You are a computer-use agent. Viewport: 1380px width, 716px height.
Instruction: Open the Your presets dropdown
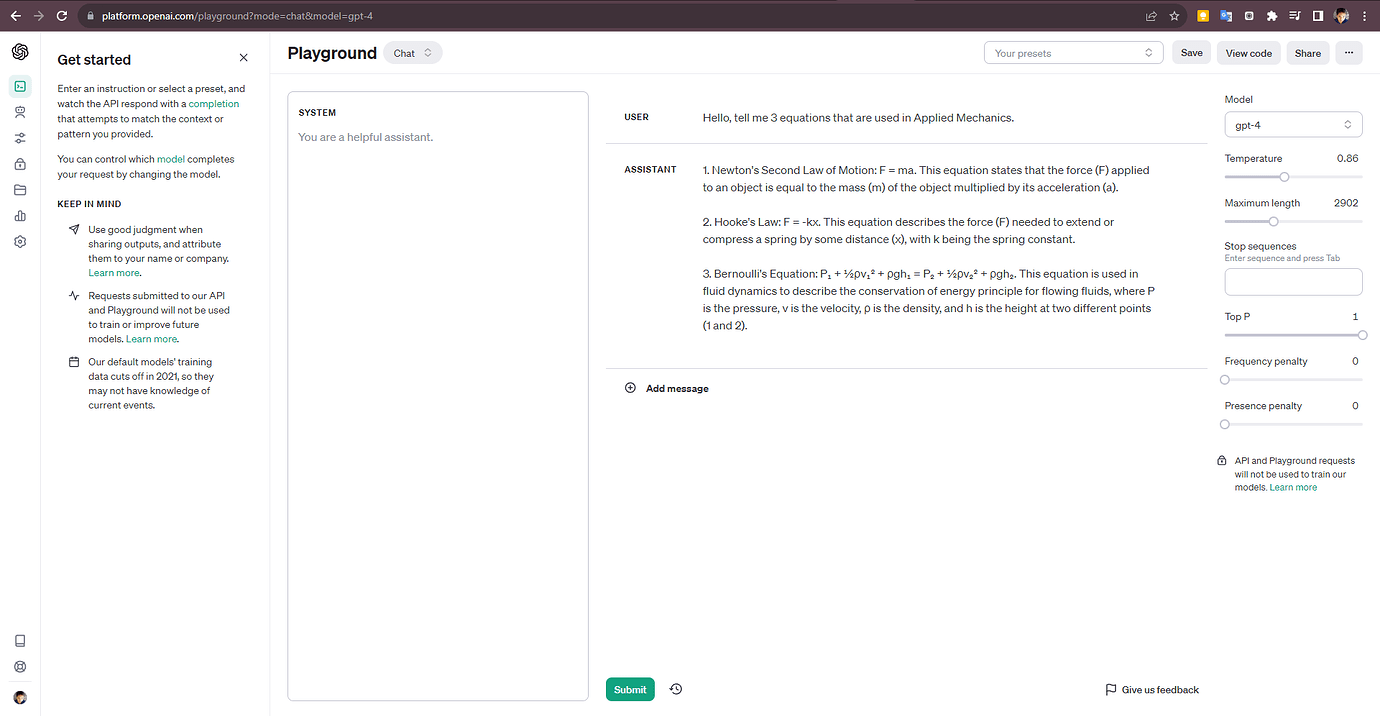[x=1073, y=52]
